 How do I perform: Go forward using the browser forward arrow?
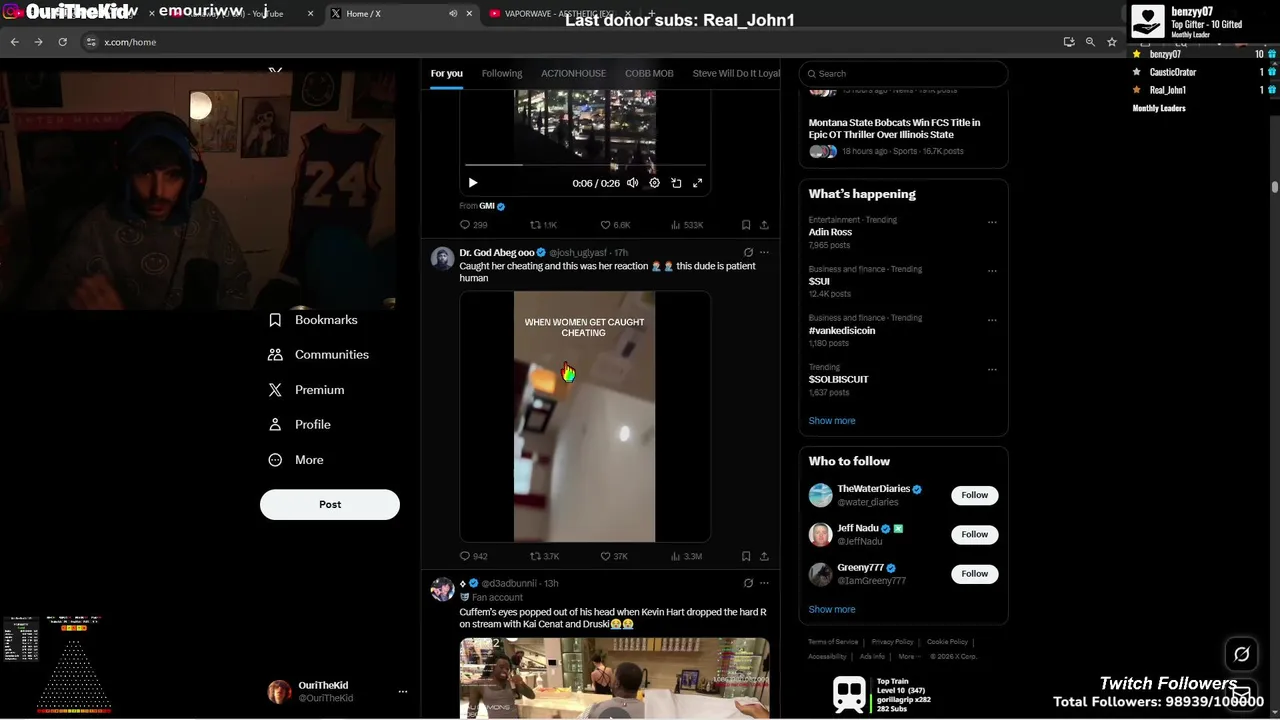[38, 42]
